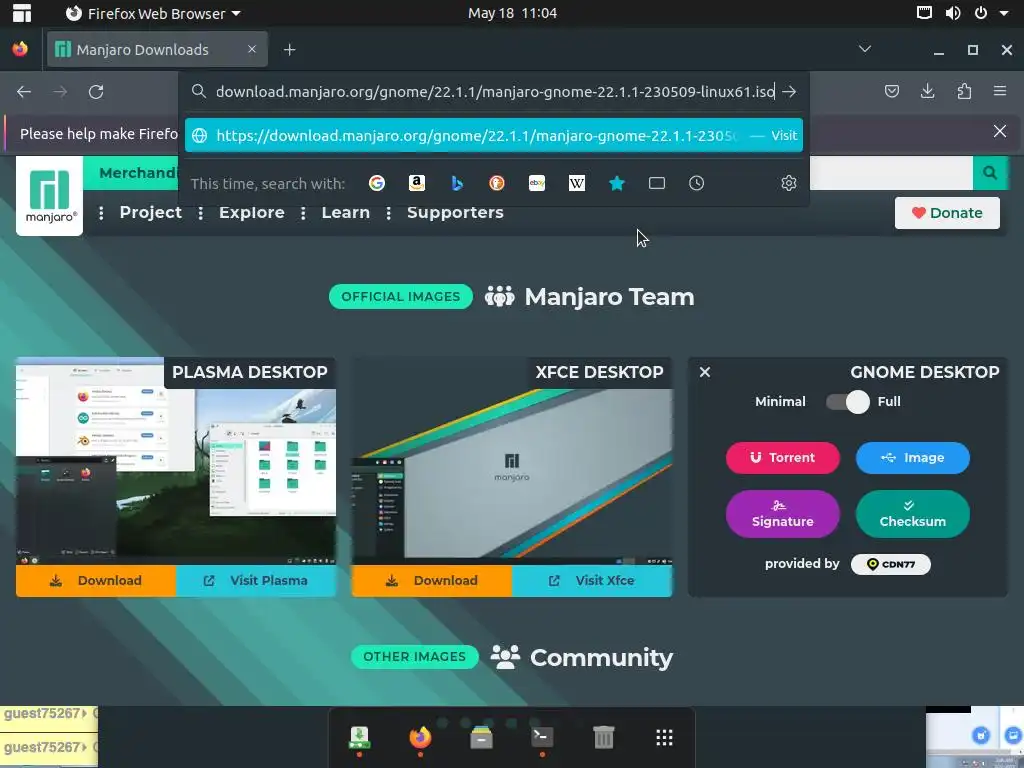Open Trash in the dock
1024x768 pixels.
pyautogui.click(x=603, y=738)
